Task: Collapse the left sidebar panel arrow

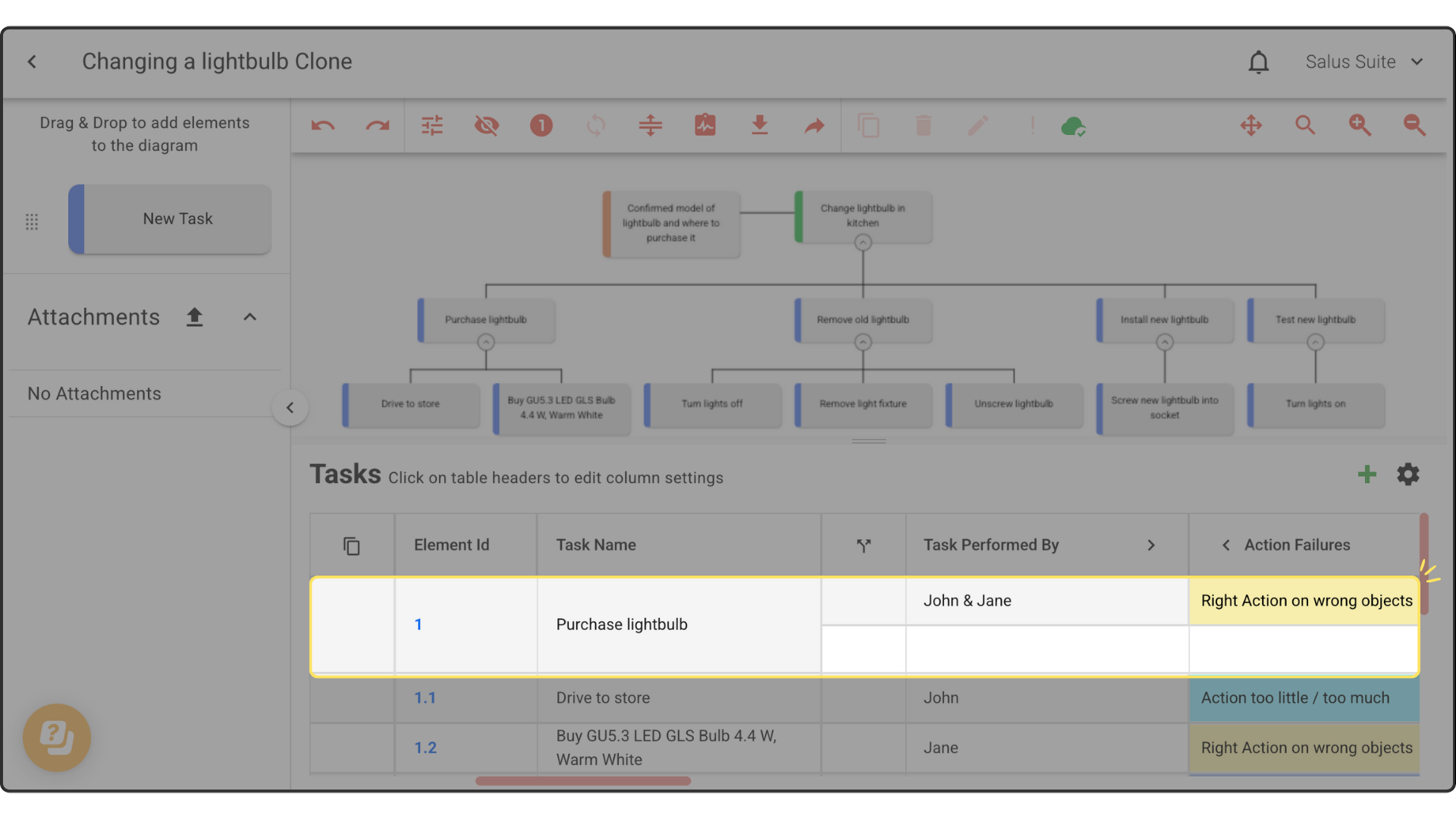Action: pos(290,408)
